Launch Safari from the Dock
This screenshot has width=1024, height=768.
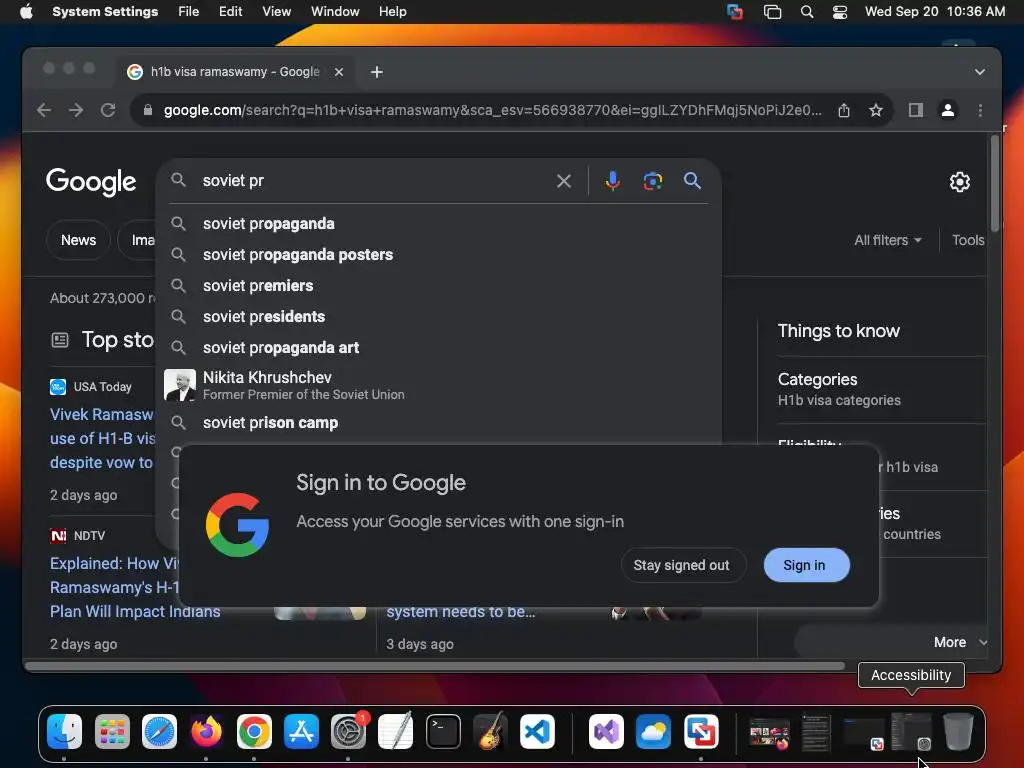(x=159, y=731)
